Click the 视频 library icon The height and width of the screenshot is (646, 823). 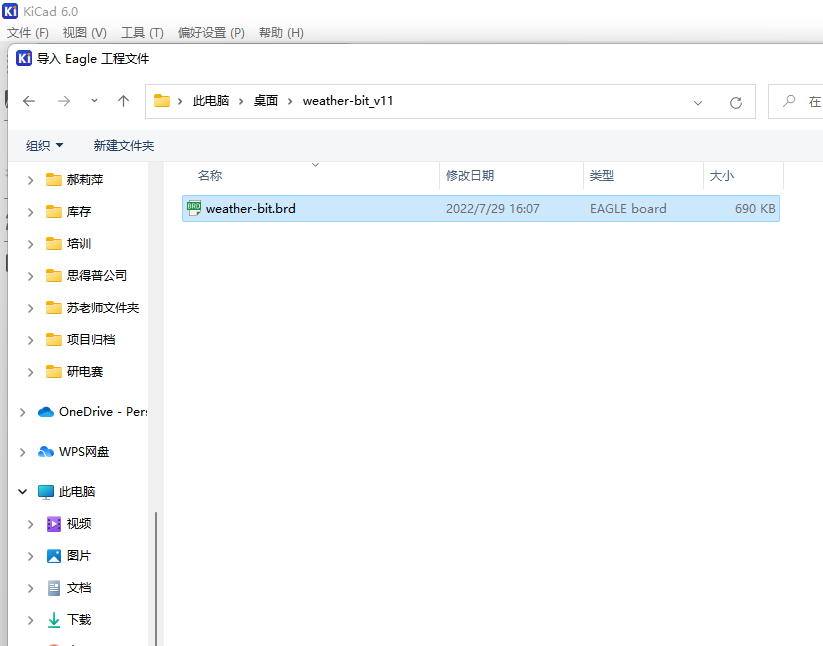tap(54, 524)
